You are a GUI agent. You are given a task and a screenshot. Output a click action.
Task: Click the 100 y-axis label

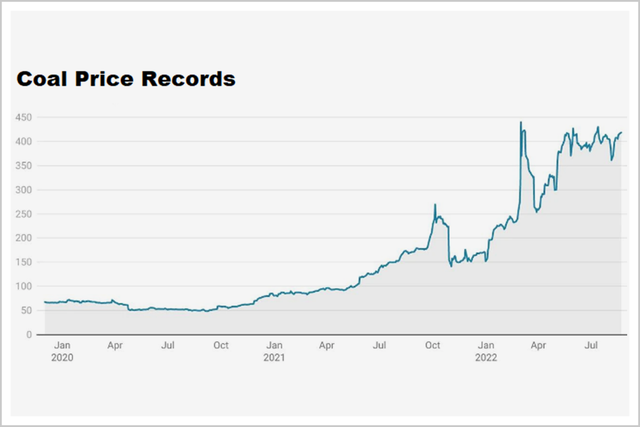point(23,286)
